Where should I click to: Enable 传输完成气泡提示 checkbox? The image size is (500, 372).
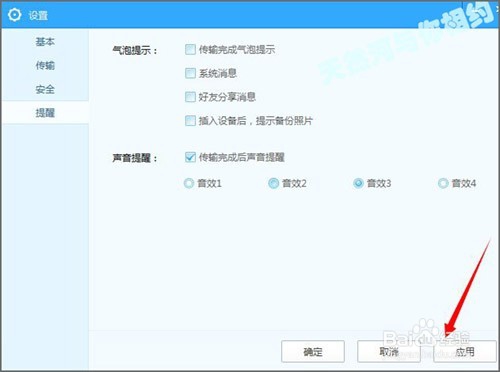(190, 50)
